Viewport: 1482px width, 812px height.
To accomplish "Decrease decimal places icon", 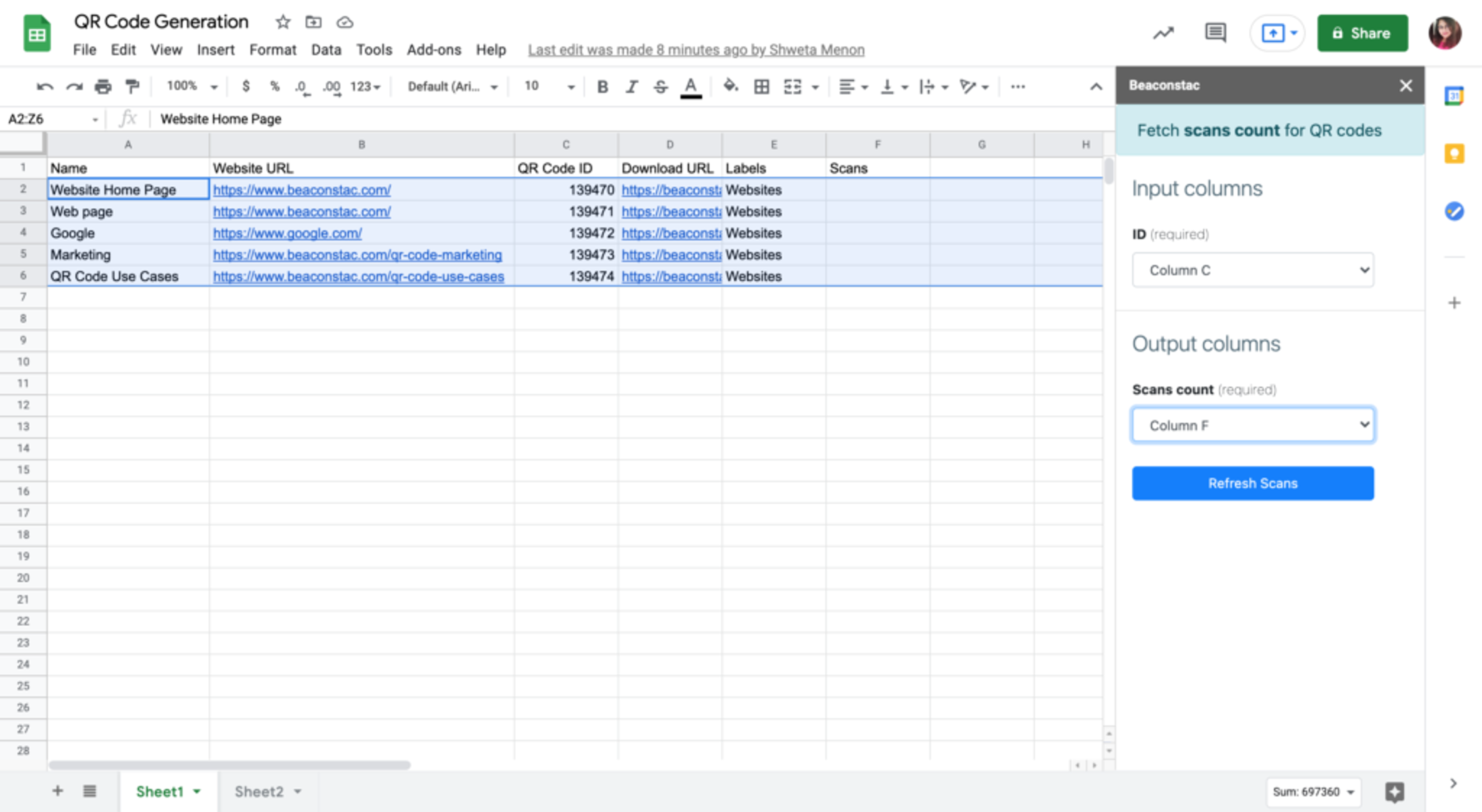I will click(302, 87).
